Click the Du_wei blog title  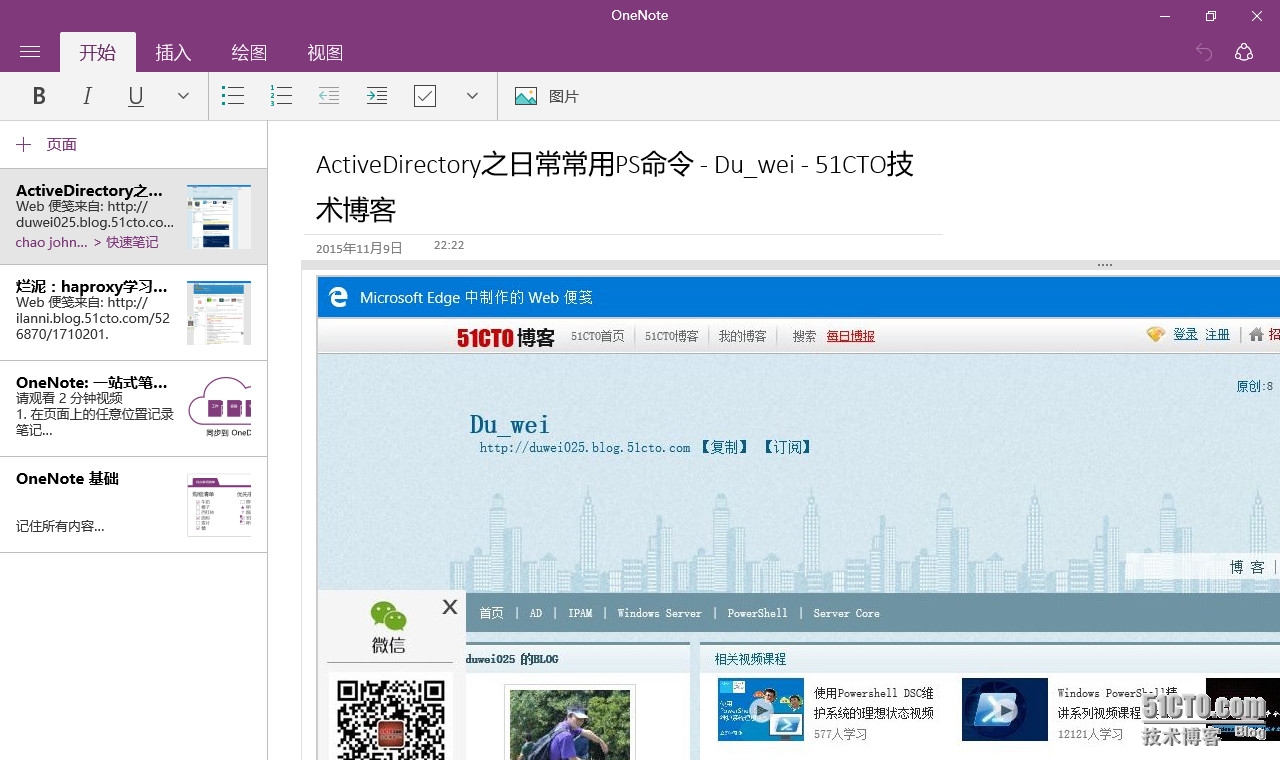click(509, 424)
